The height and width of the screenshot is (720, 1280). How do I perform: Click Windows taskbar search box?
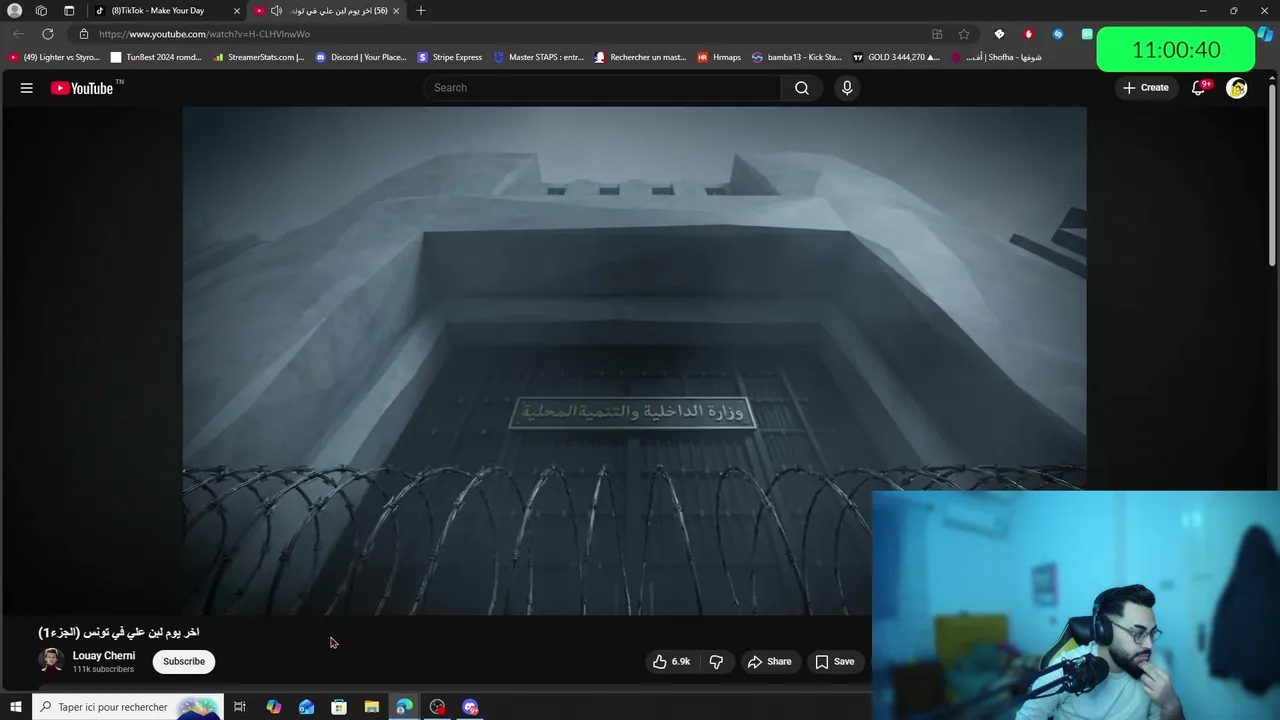click(126, 707)
